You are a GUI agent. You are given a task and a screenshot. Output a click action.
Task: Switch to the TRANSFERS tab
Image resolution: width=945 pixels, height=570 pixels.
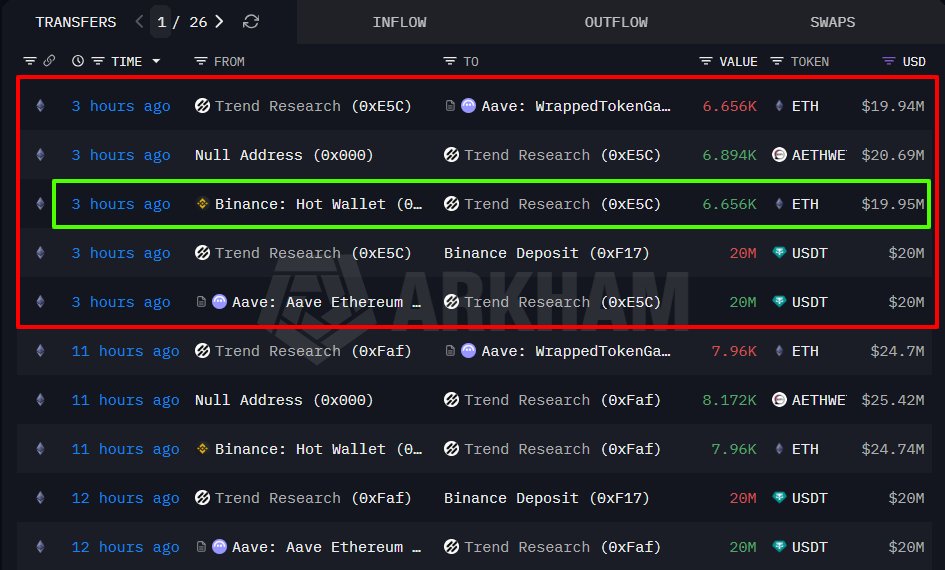click(76, 22)
